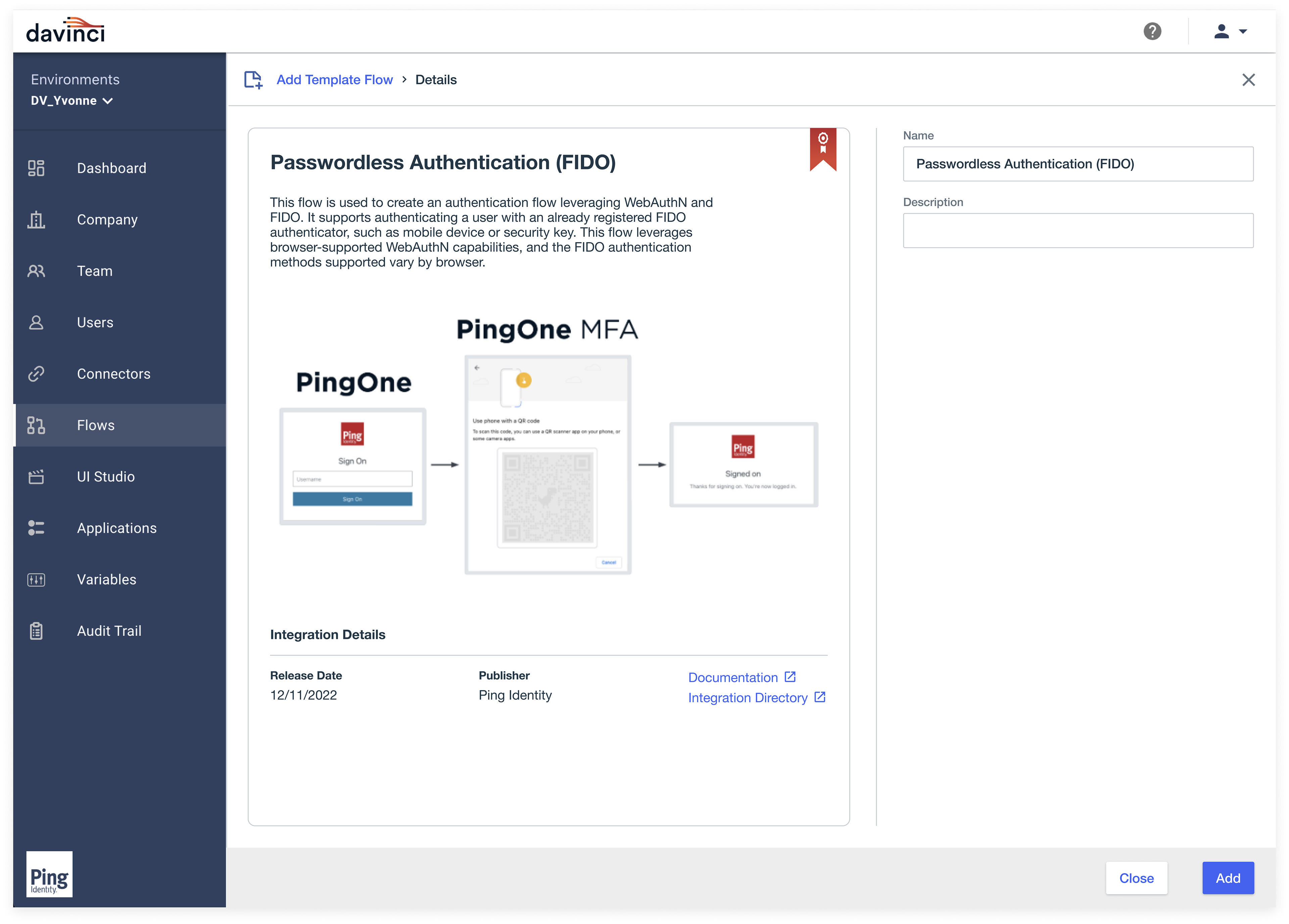Click the Applications list icon
This screenshot has width=1289, height=924.
pyautogui.click(x=36, y=528)
